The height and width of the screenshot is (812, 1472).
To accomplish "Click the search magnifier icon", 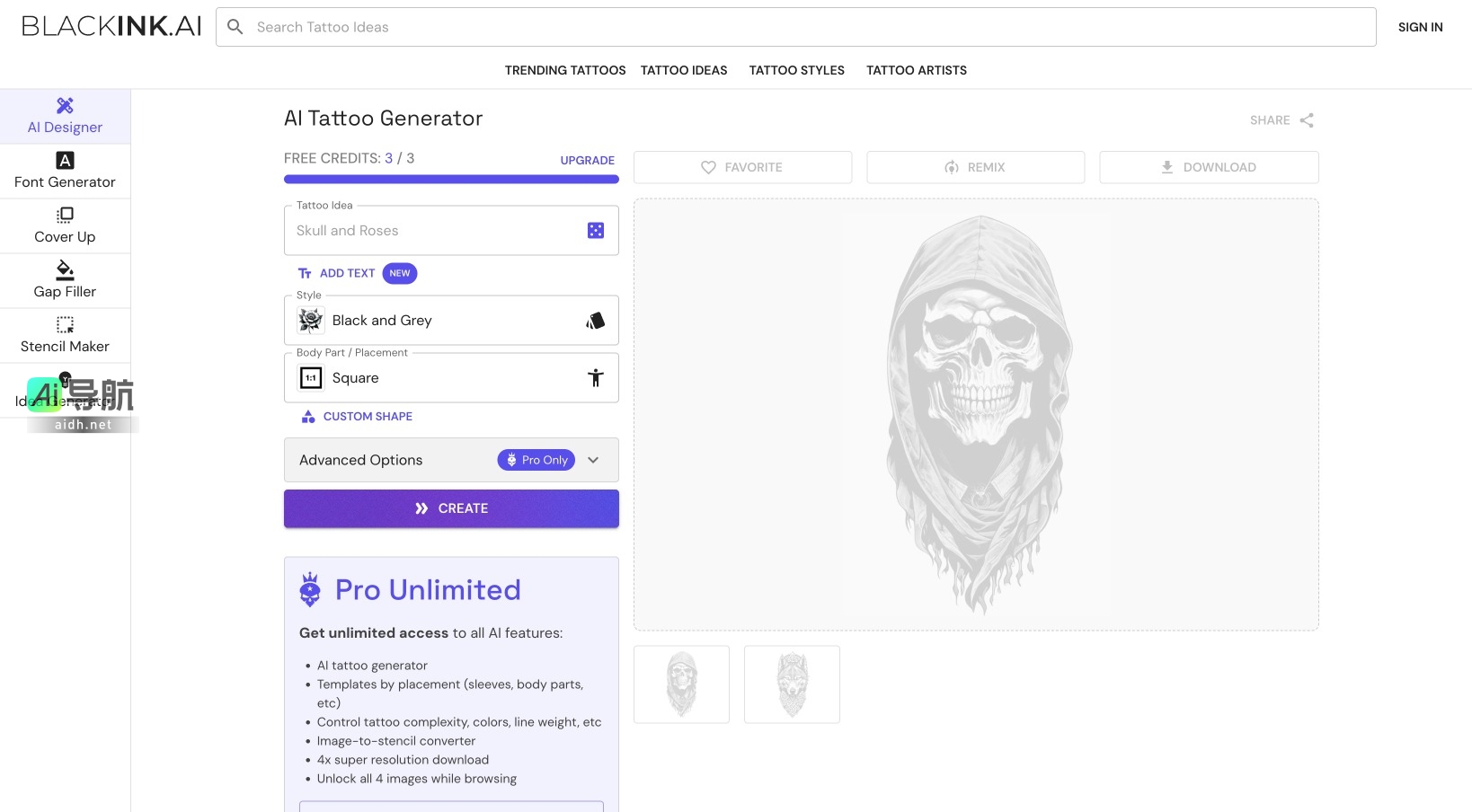I will (x=235, y=27).
